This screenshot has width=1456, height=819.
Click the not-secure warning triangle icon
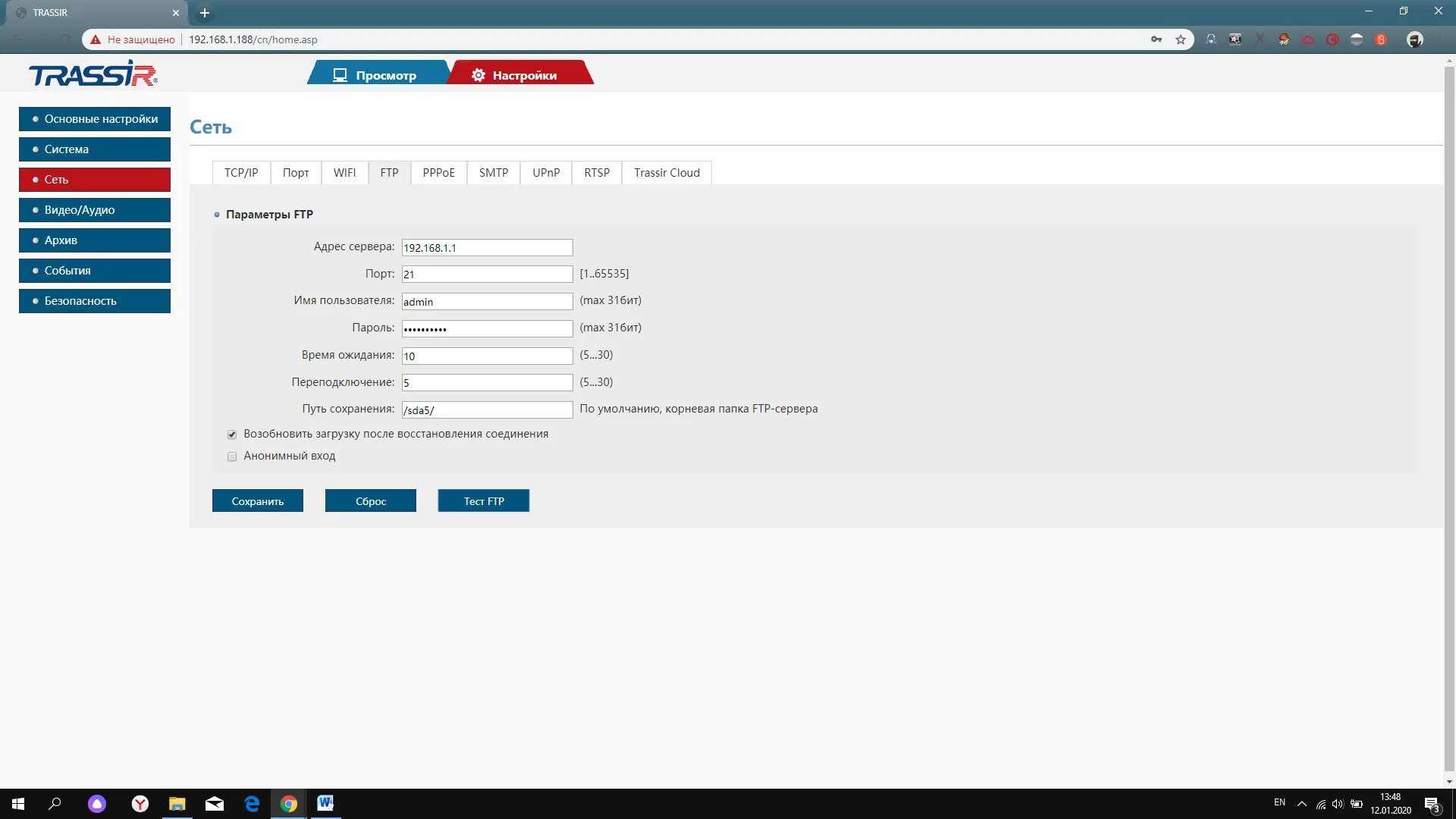coord(96,39)
